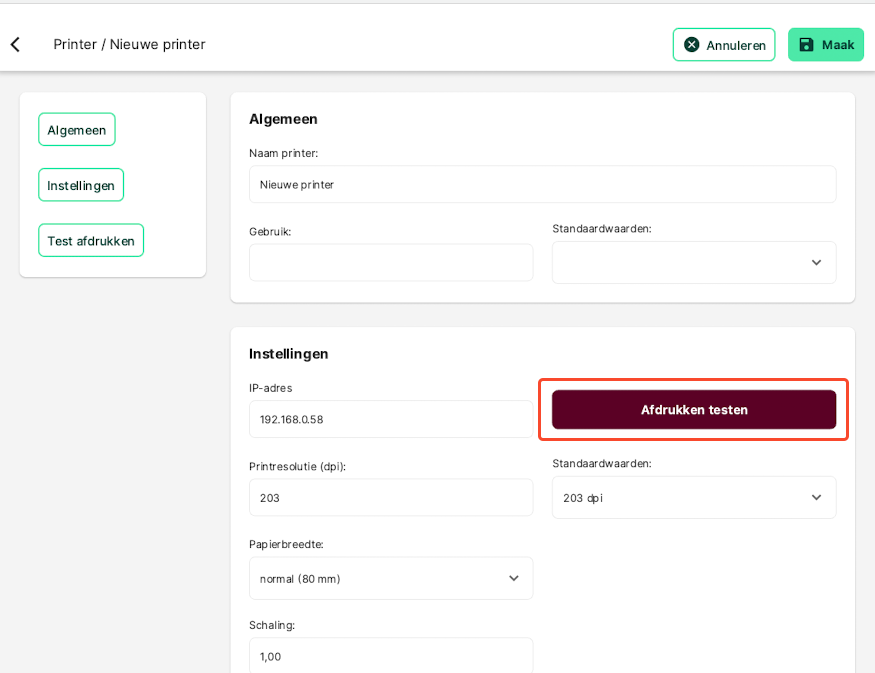
Task: Click the save disk icon in Maak
Action: (x=806, y=45)
